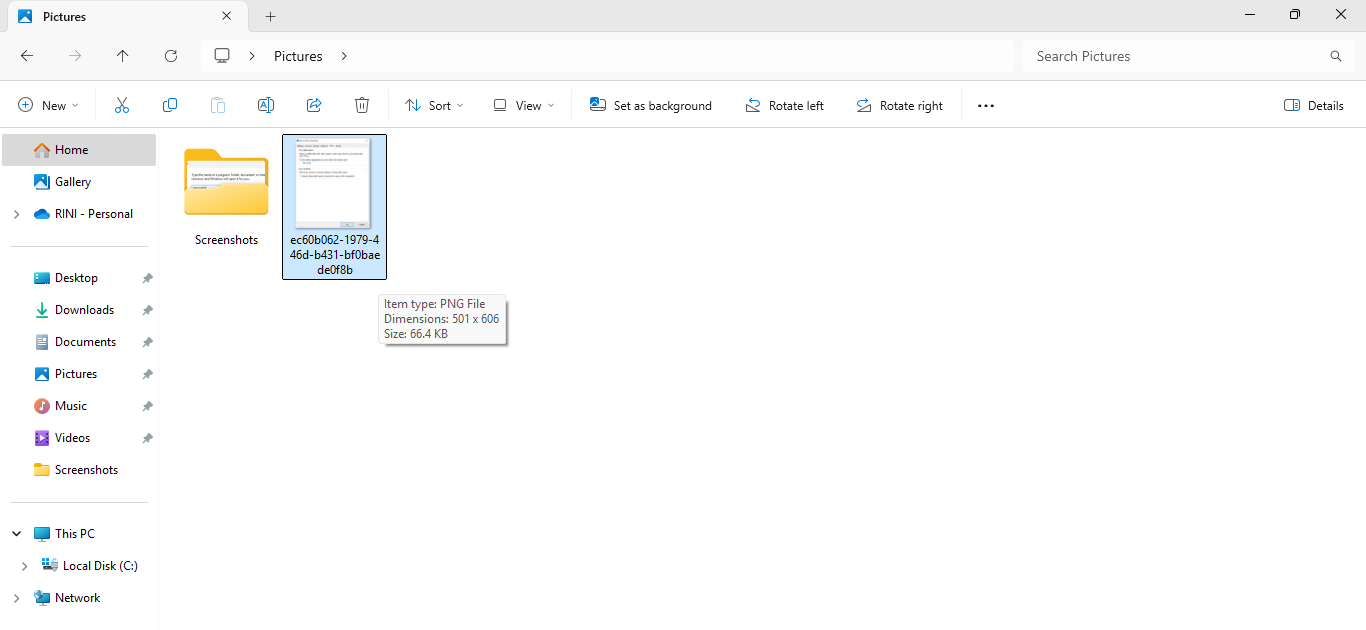The width and height of the screenshot is (1366, 630).
Task: Click the Cut scissors icon
Action: point(122,105)
